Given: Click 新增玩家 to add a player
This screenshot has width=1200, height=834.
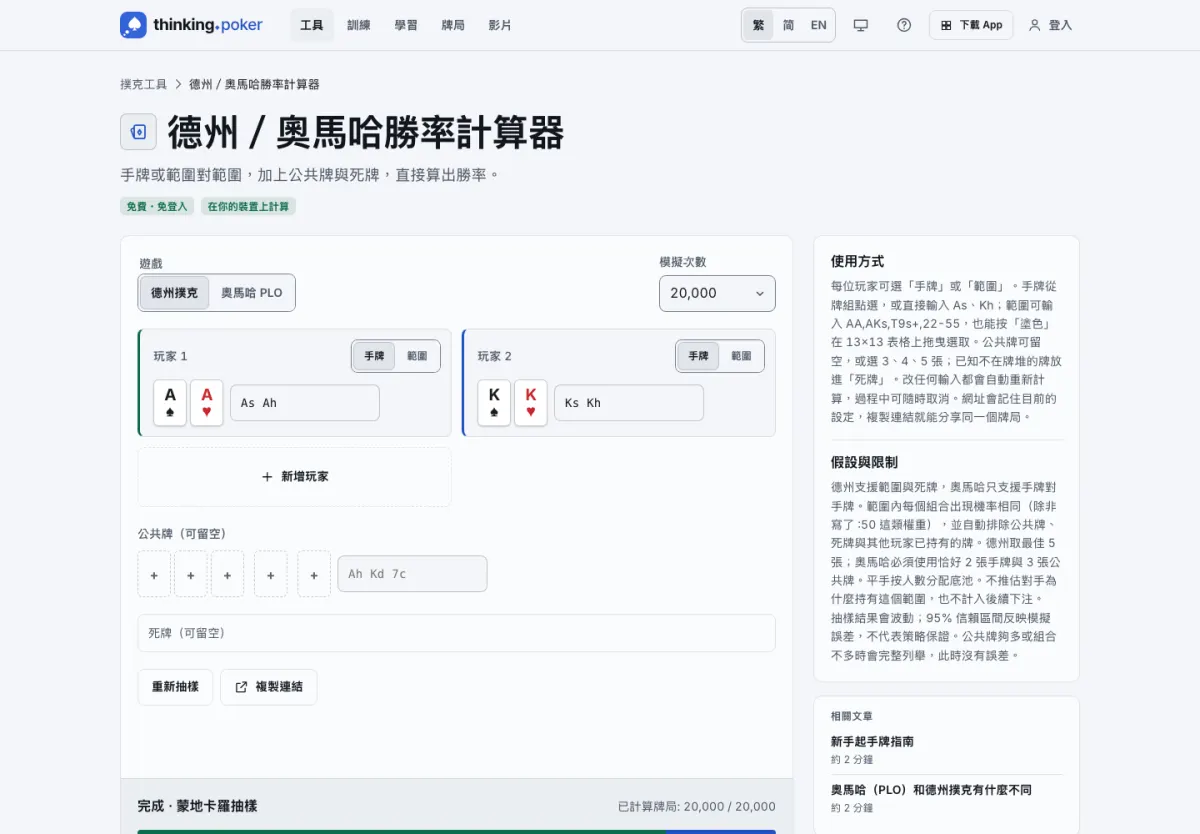Looking at the screenshot, I should [x=295, y=477].
